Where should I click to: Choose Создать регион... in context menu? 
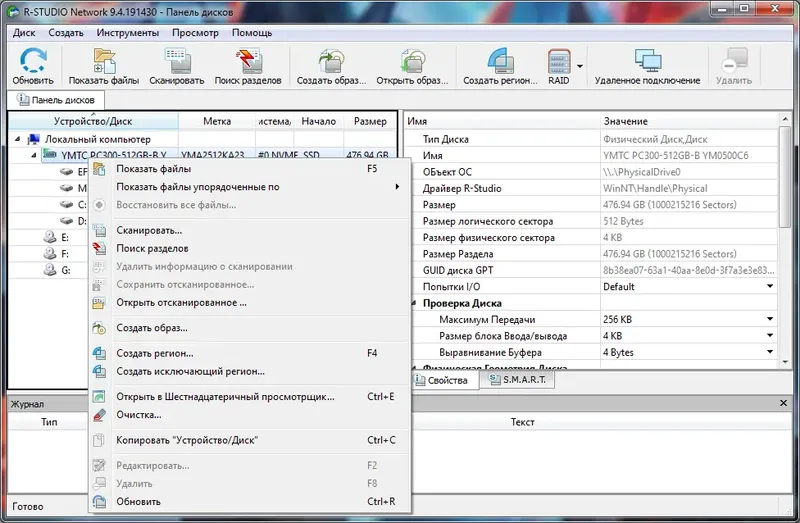[249, 353]
